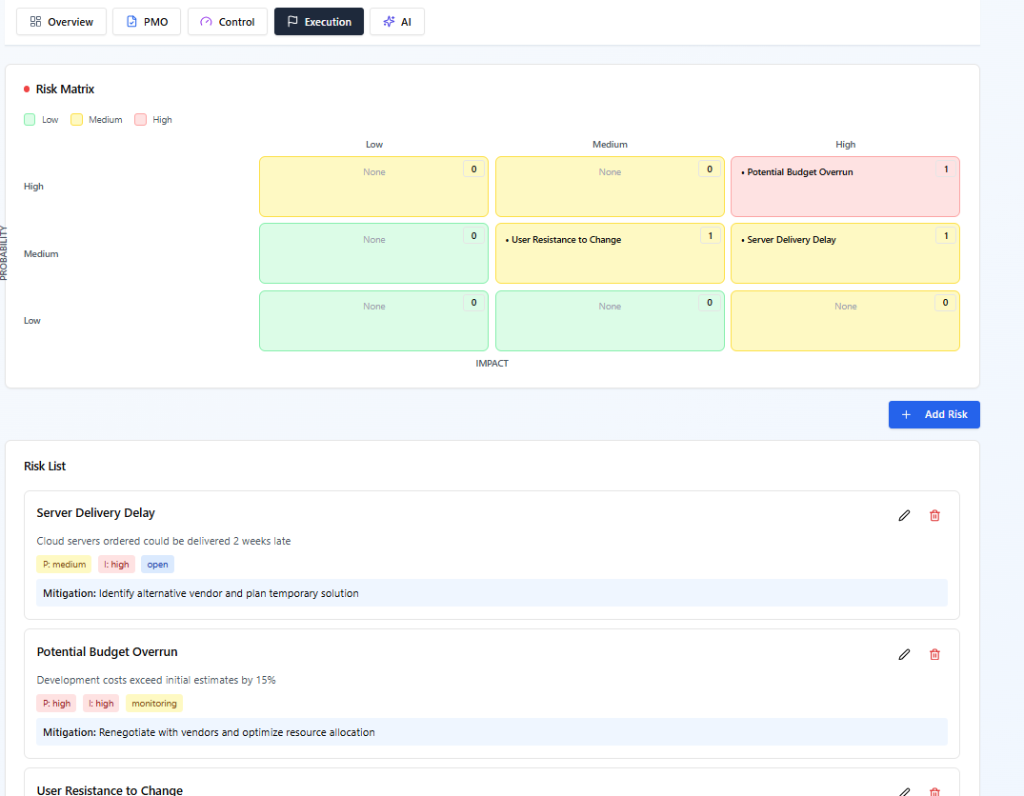Click 'Cloud servers ordered could be delivered' description
Image resolution: width=1024 pixels, height=796 pixels.
pos(163,541)
